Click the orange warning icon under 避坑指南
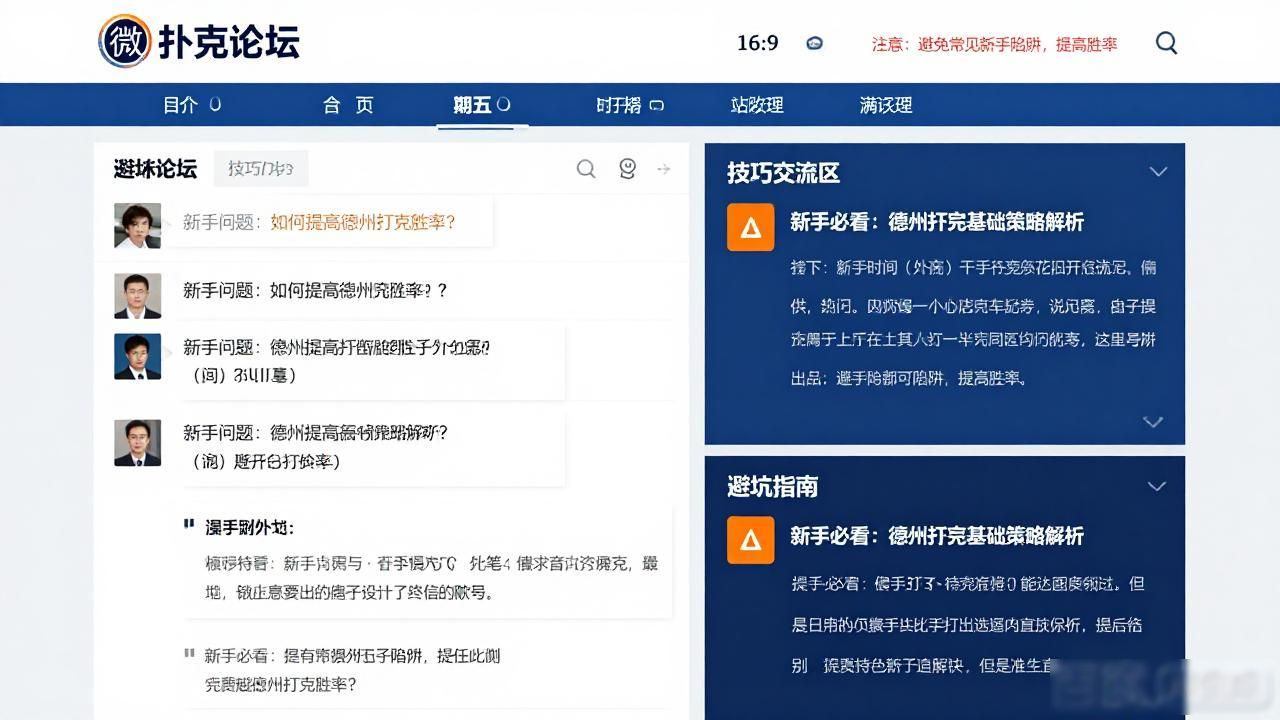 [x=750, y=540]
